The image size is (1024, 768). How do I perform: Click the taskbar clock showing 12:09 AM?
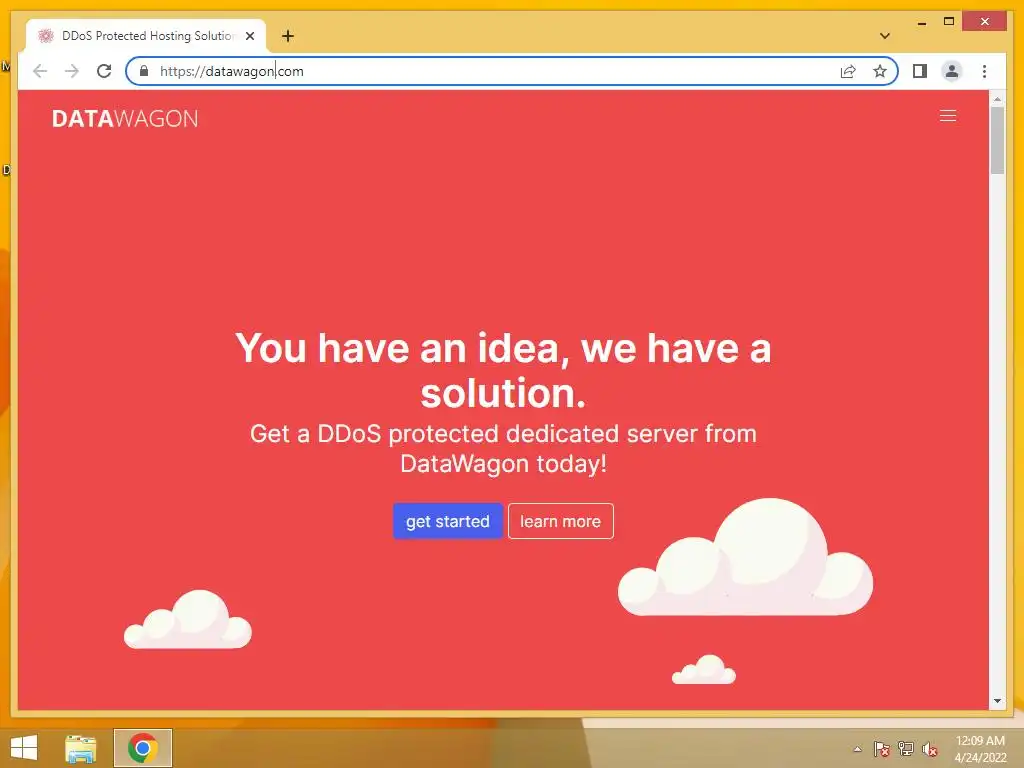coord(980,749)
